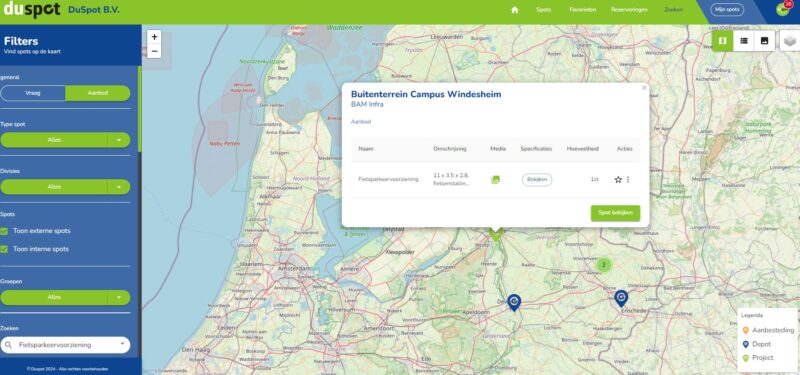Open the media image icon in table row
800x375 pixels.
point(495,180)
